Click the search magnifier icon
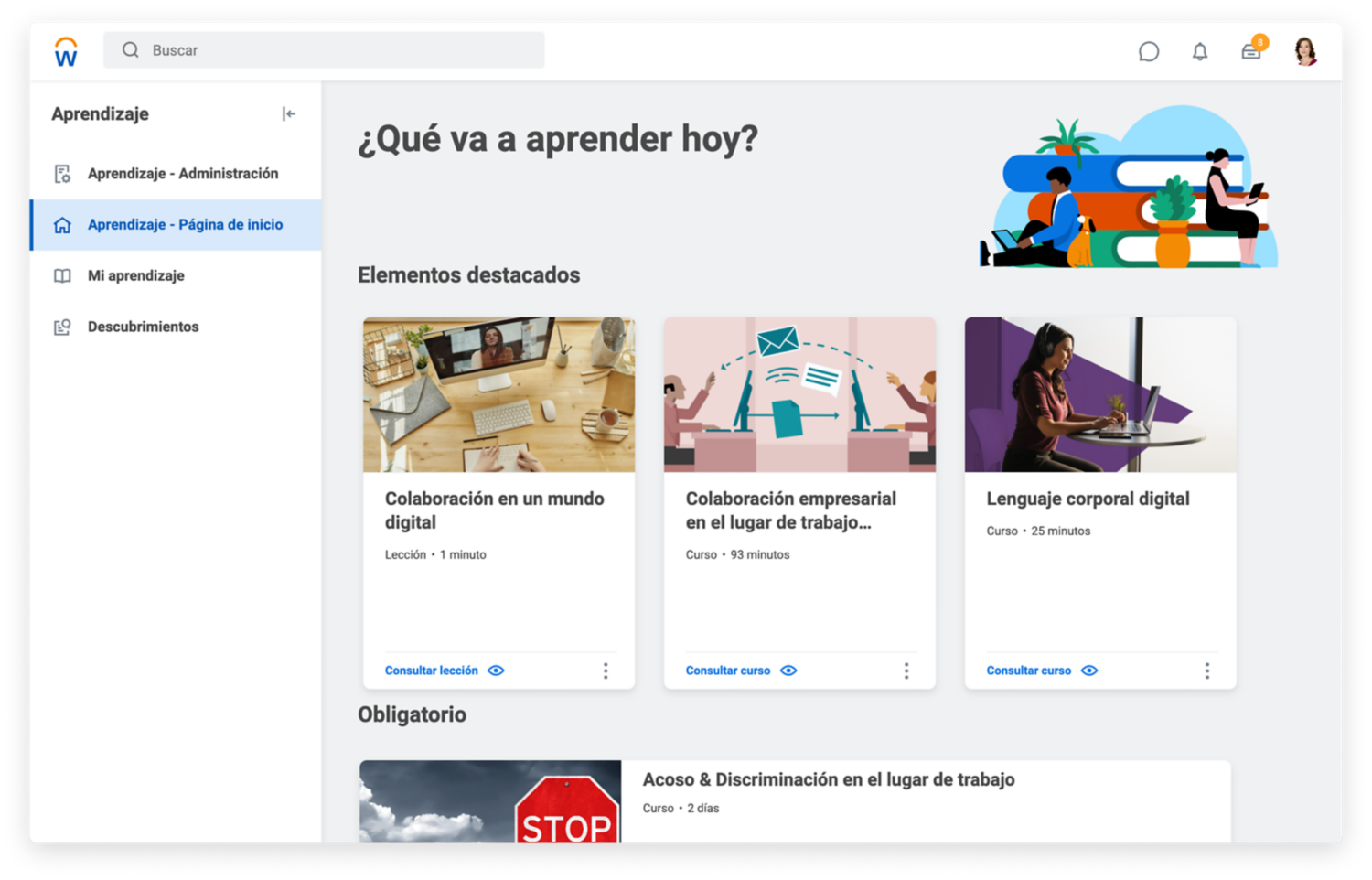This screenshot has width=1372, height=880. coord(131,50)
